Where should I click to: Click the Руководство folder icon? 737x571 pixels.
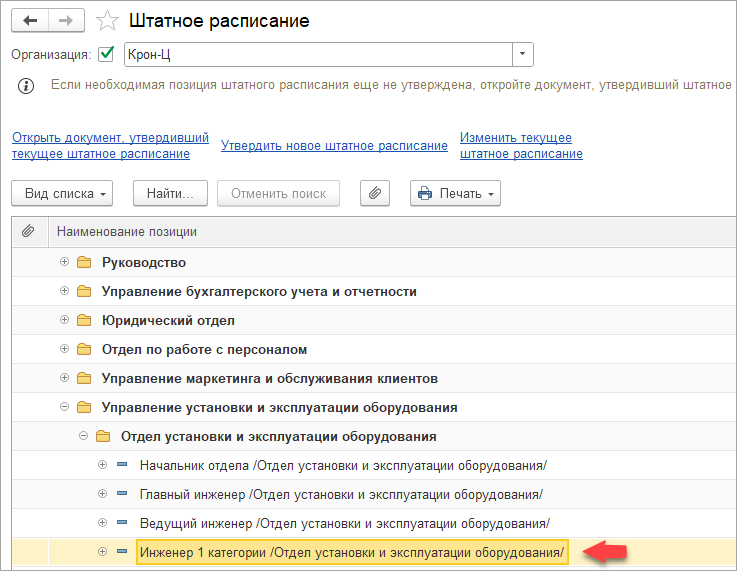[84, 263]
